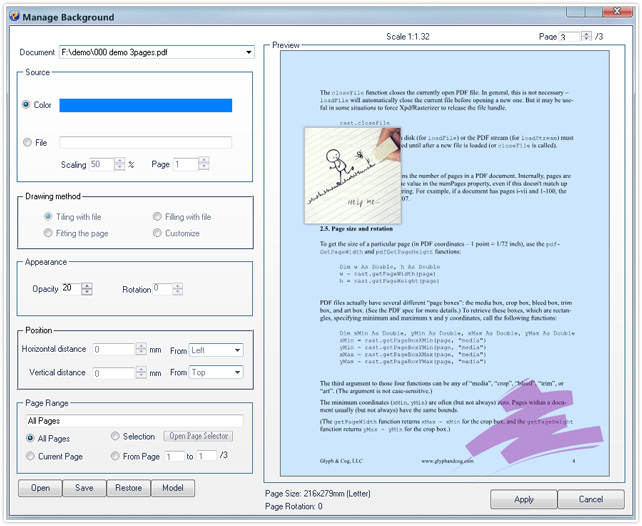Viewport: 642px width, 526px height.
Task: Click the stick figure image in preview
Action: click(353, 176)
